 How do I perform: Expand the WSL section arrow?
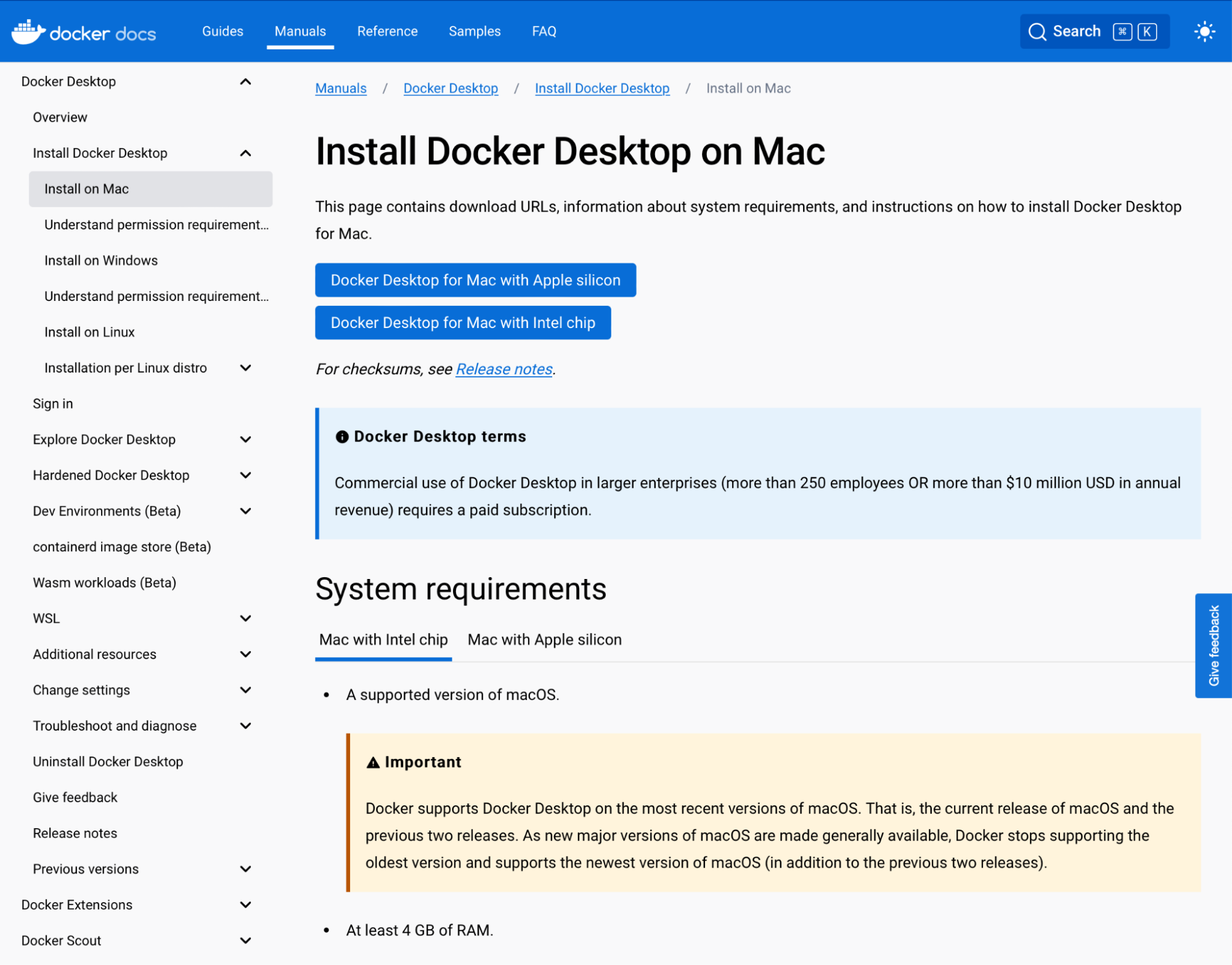(245, 618)
